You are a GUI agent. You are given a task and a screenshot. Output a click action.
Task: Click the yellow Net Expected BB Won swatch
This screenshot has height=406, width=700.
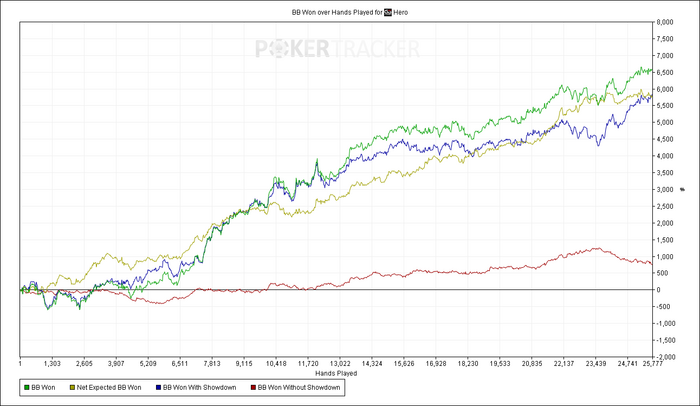72,388
